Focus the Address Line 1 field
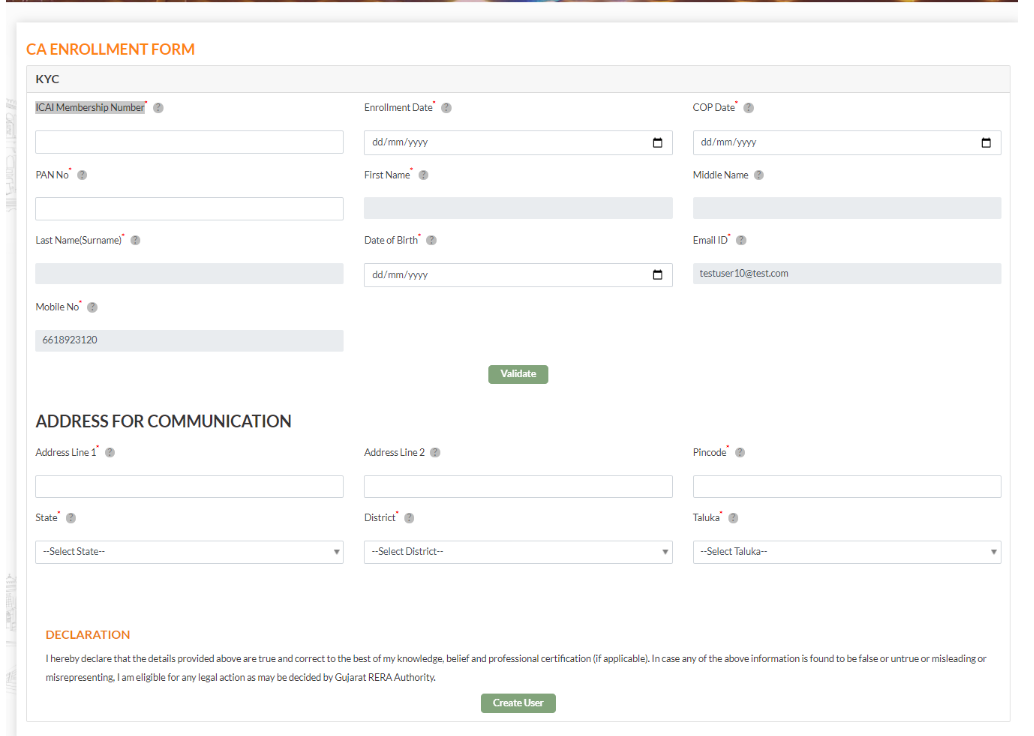The width and height of the screenshot is (1034, 736). 189,486
